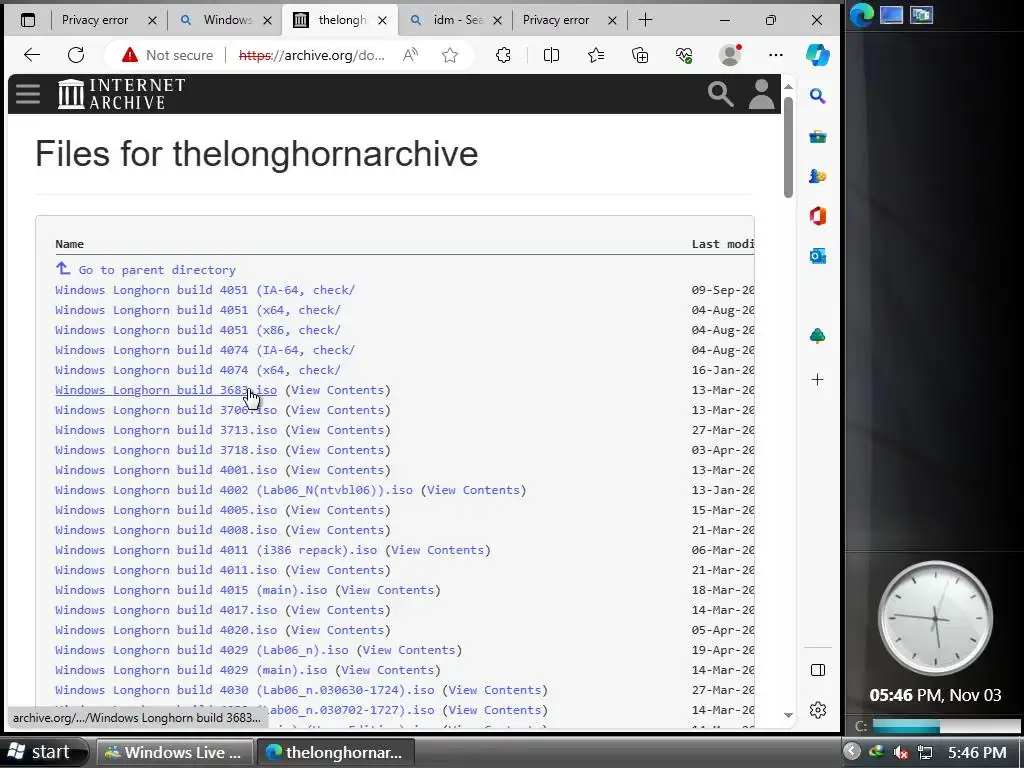Screen dimensions: 1024x768
Task: Open the Windows start button
Action: click(42, 752)
